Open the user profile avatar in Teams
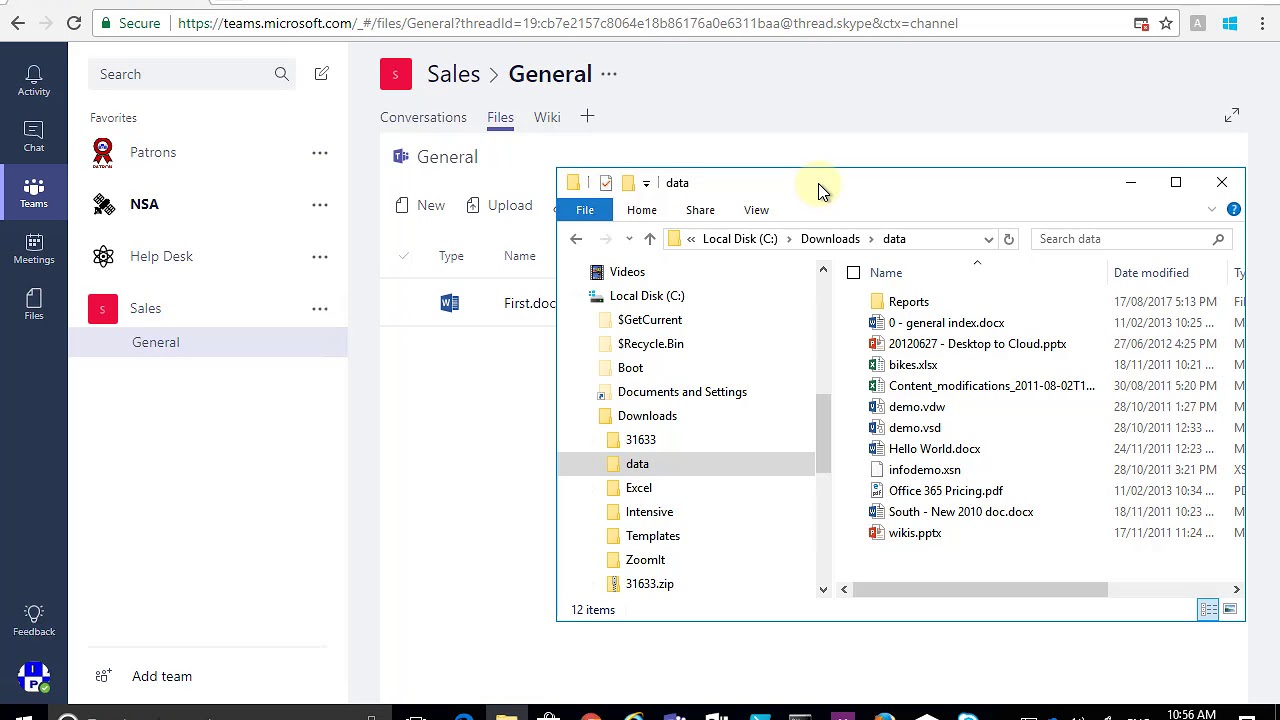 [34, 678]
